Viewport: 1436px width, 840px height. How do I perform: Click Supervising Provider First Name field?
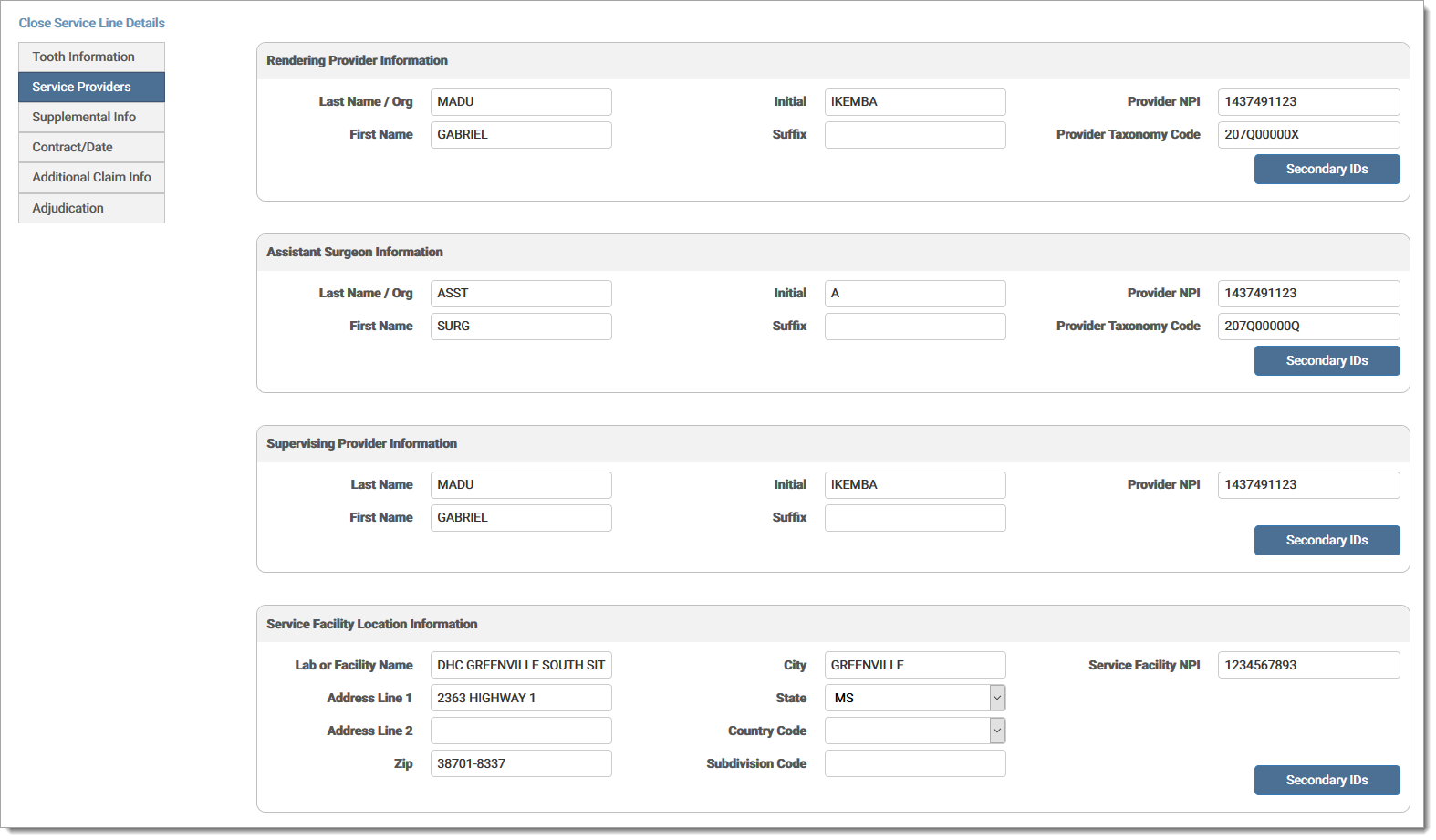pos(521,518)
